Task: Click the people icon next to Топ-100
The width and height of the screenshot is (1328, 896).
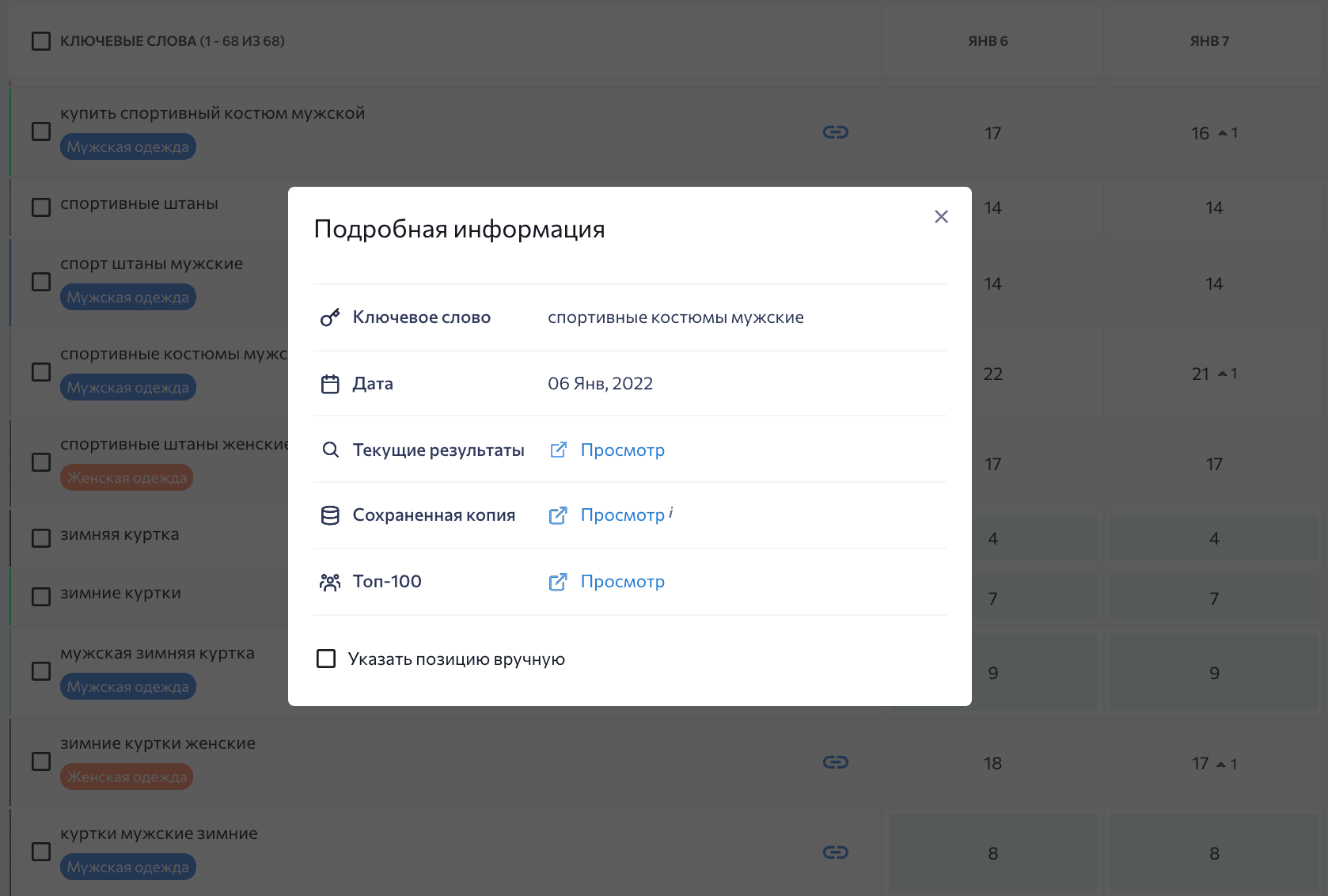Action: point(330,582)
